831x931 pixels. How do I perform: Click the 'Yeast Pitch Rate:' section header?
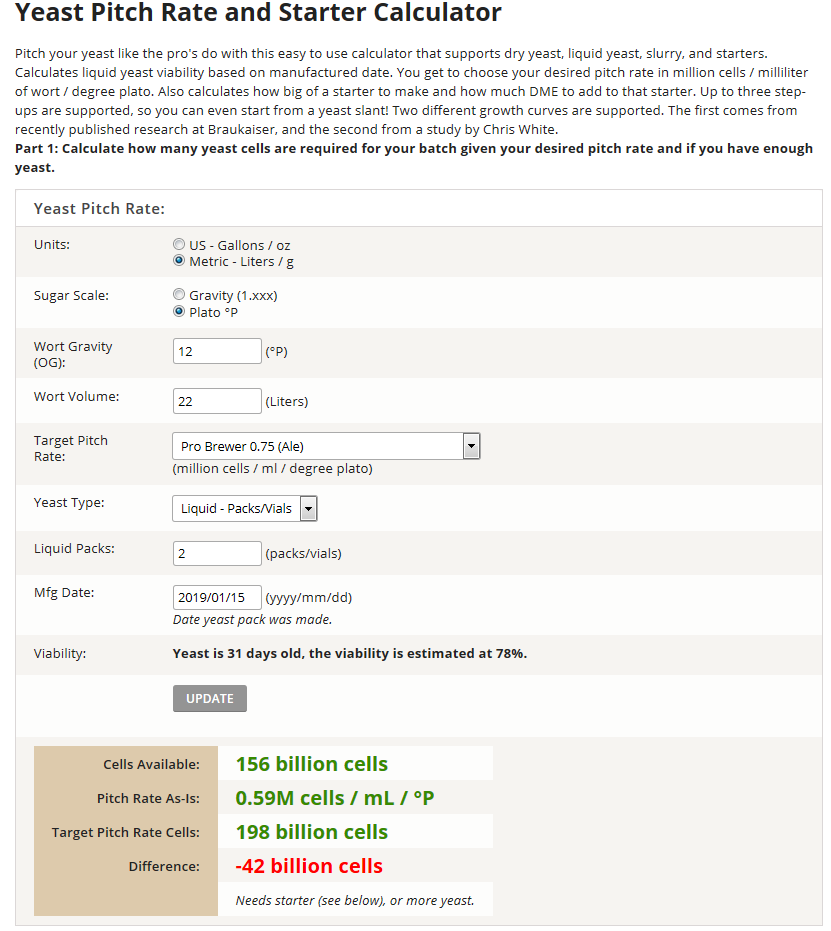(99, 208)
